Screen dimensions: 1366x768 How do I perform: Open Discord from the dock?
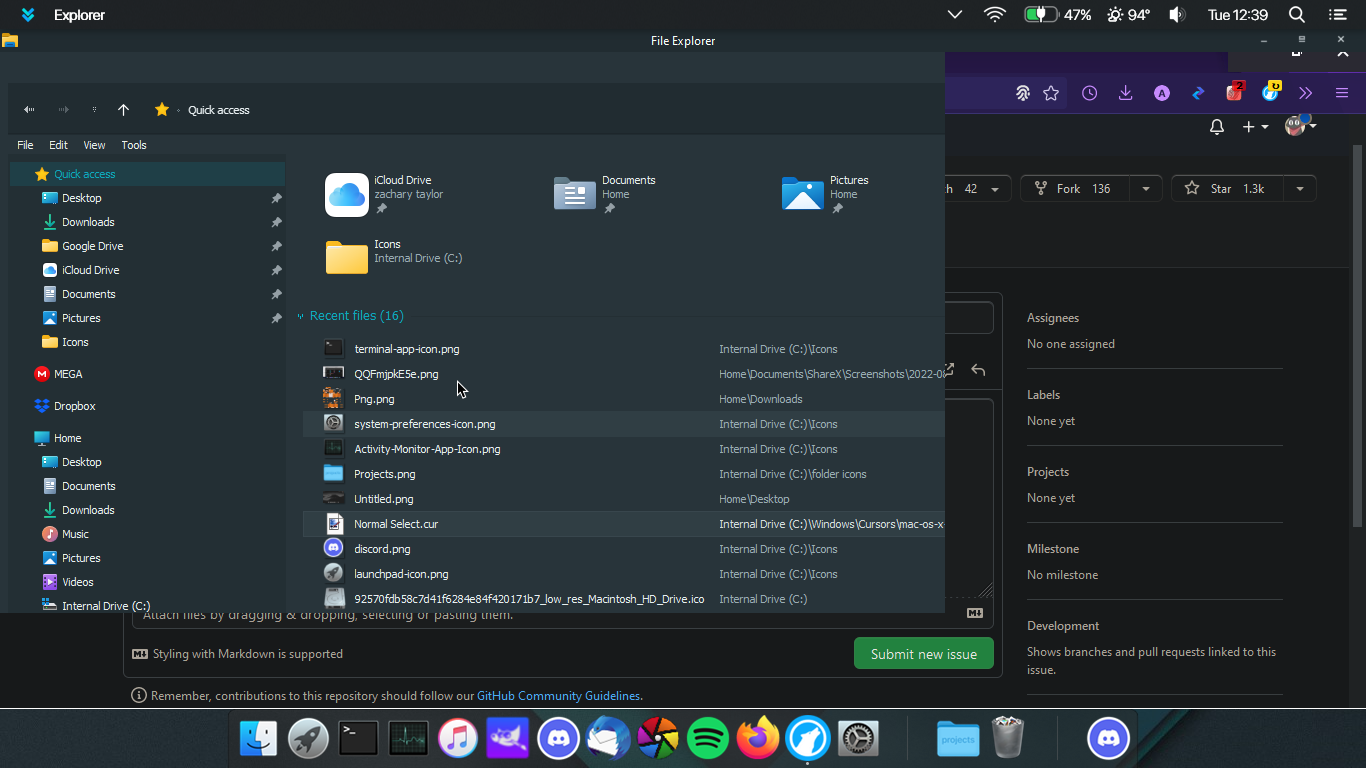(558, 738)
